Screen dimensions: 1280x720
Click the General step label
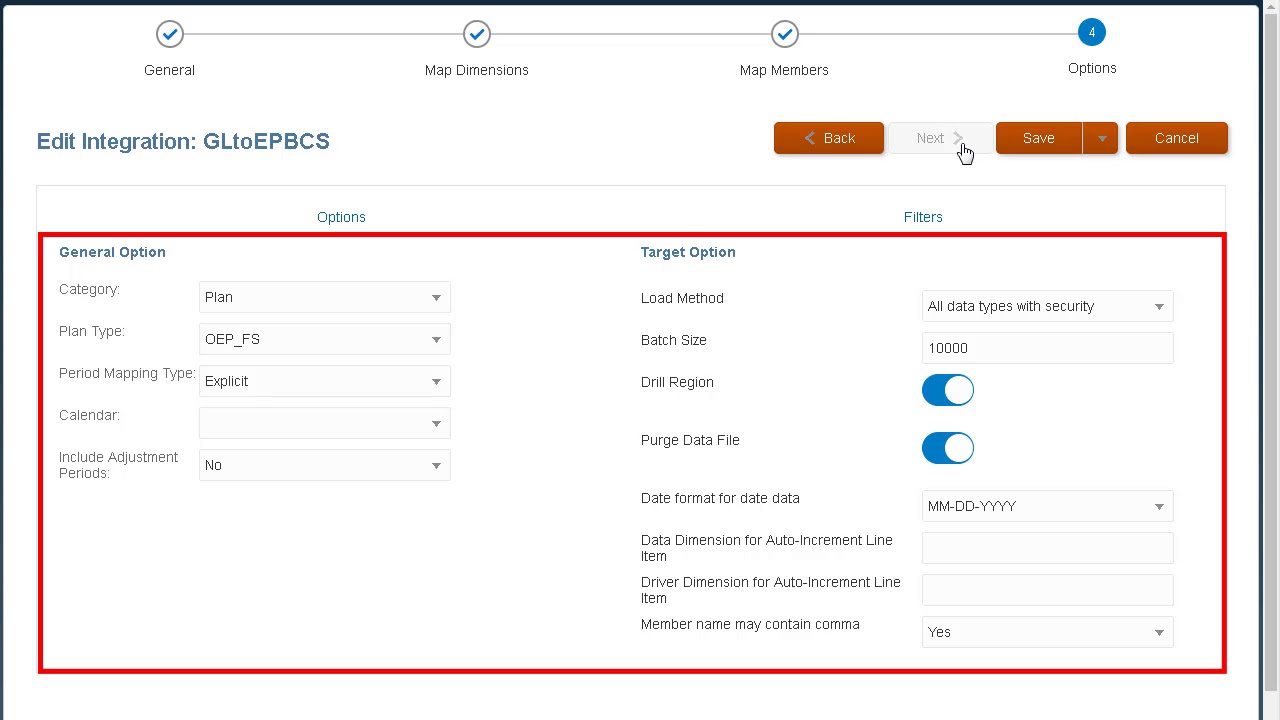coord(169,70)
